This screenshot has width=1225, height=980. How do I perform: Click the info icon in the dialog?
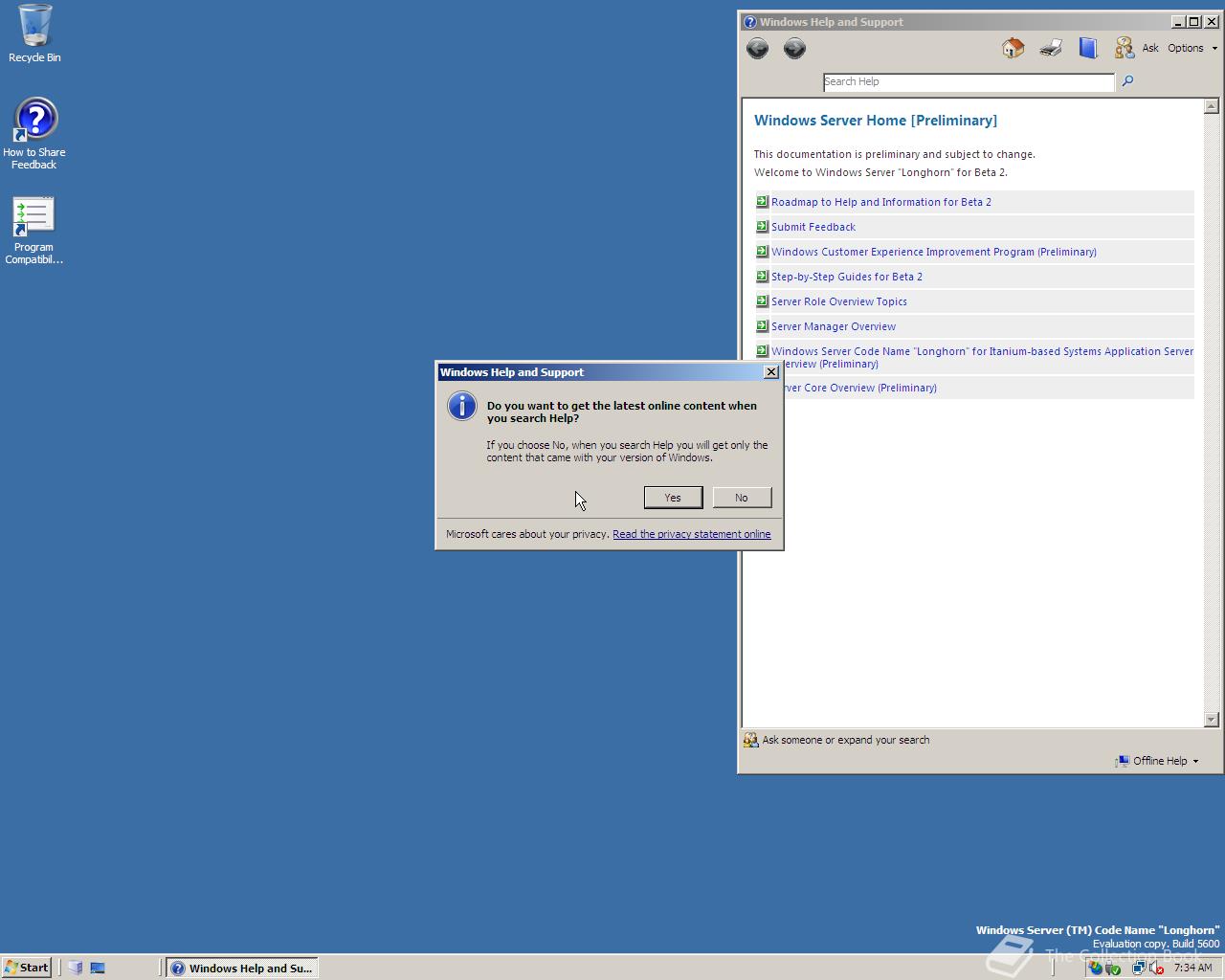[x=461, y=406]
